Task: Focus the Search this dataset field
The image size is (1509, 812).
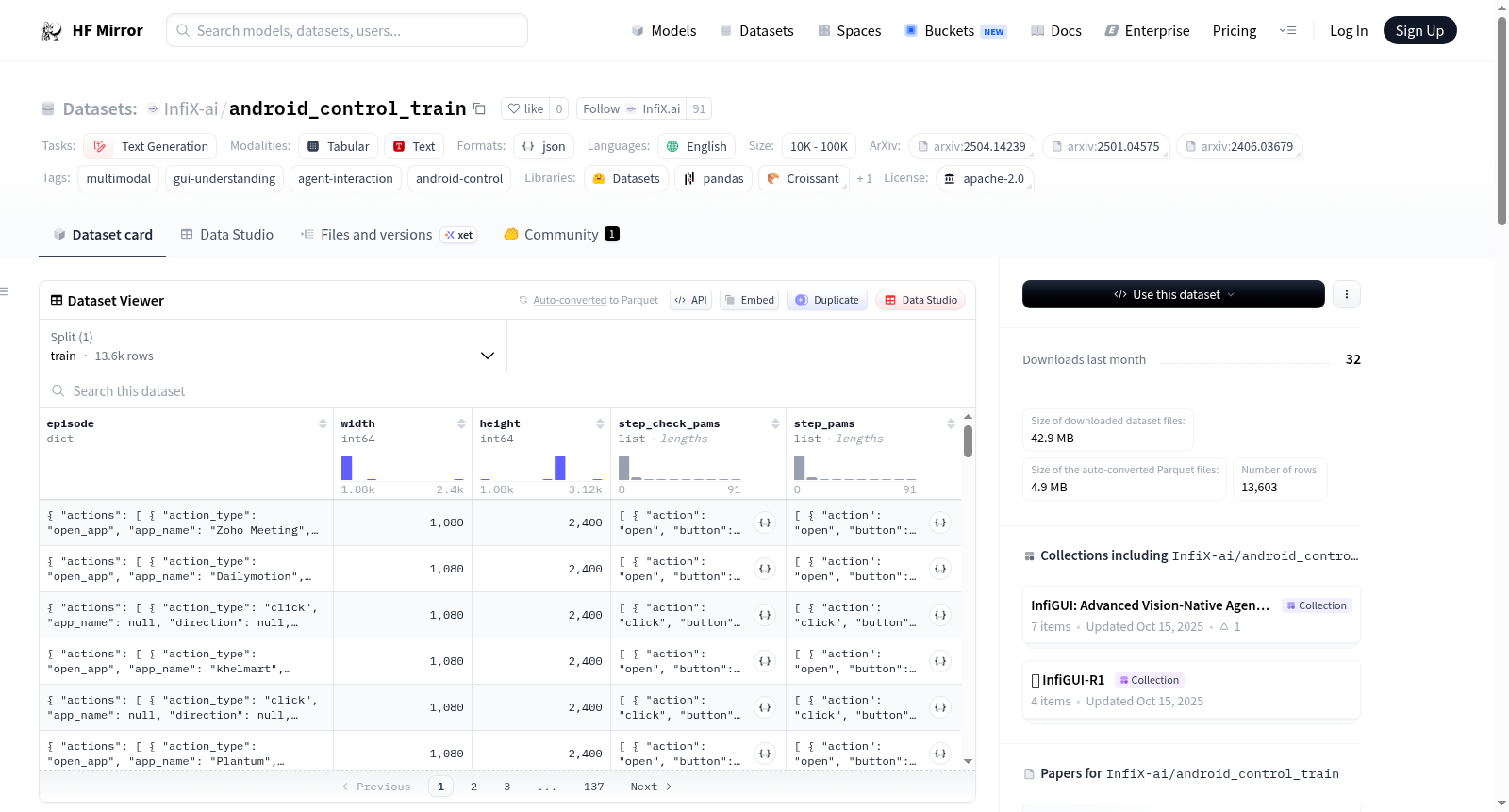Action: pos(507,390)
